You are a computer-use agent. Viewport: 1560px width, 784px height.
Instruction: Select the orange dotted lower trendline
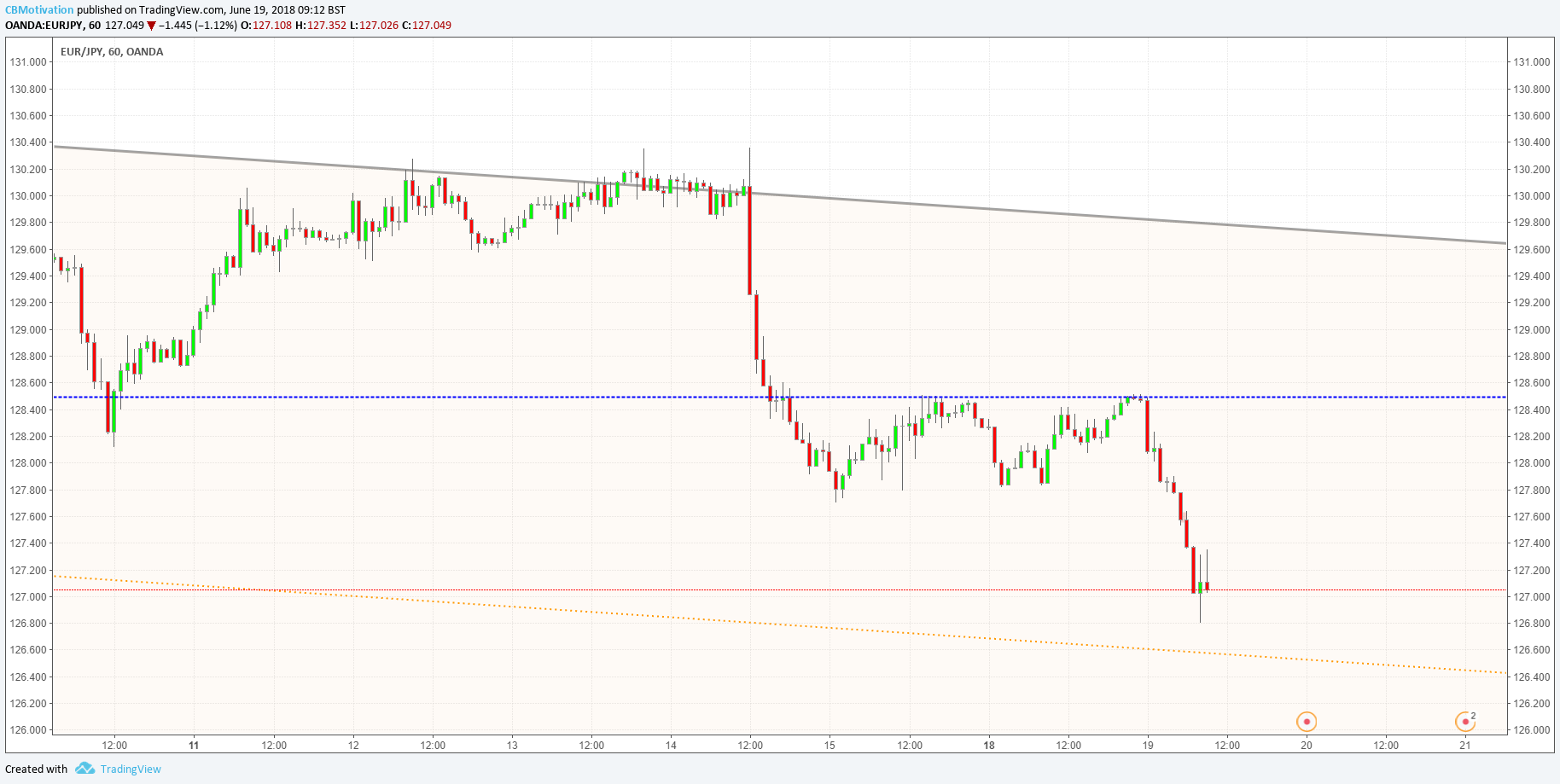pyautogui.click(x=780, y=624)
